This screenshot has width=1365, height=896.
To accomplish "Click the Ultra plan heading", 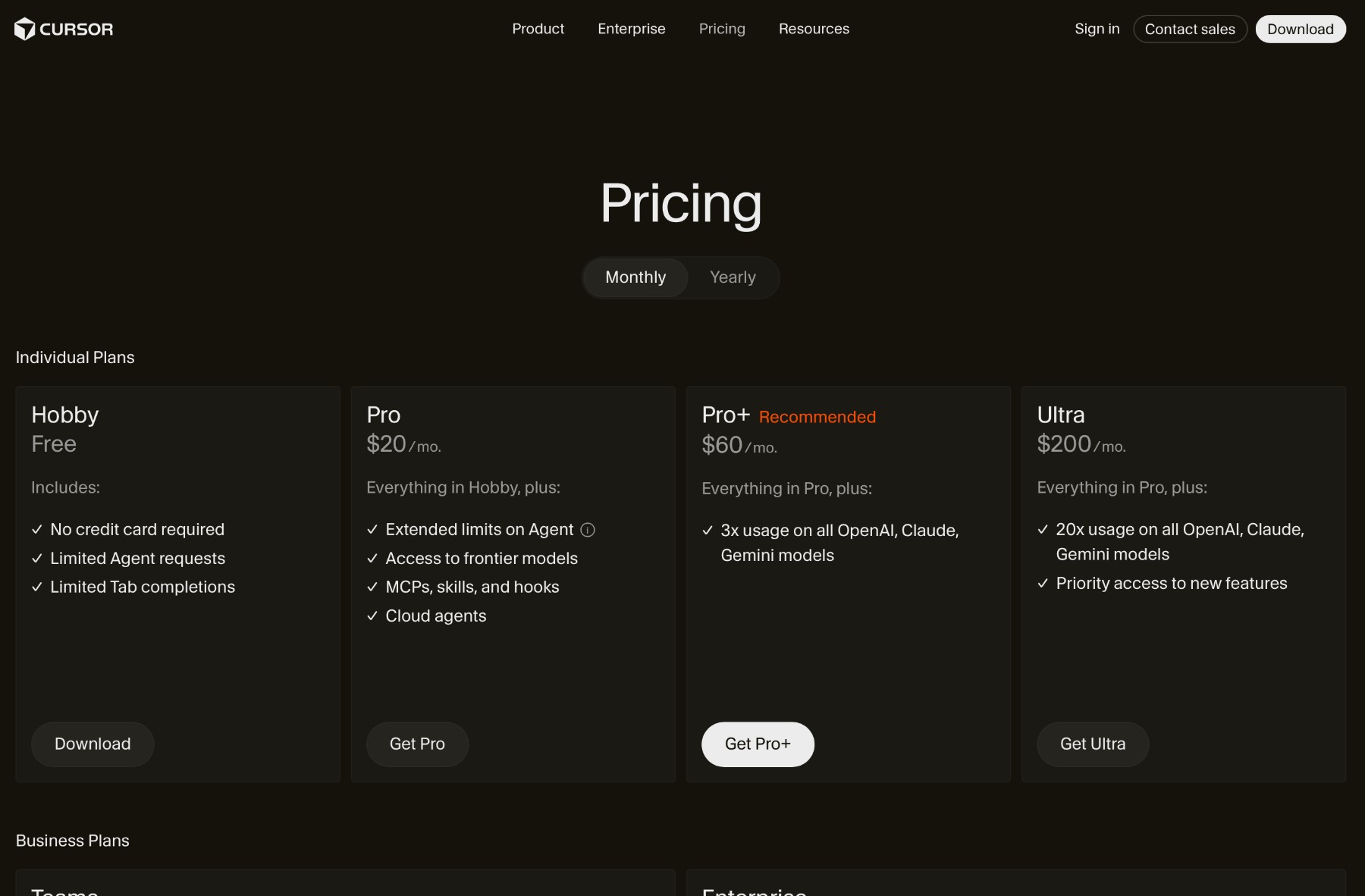I will (1060, 415).
